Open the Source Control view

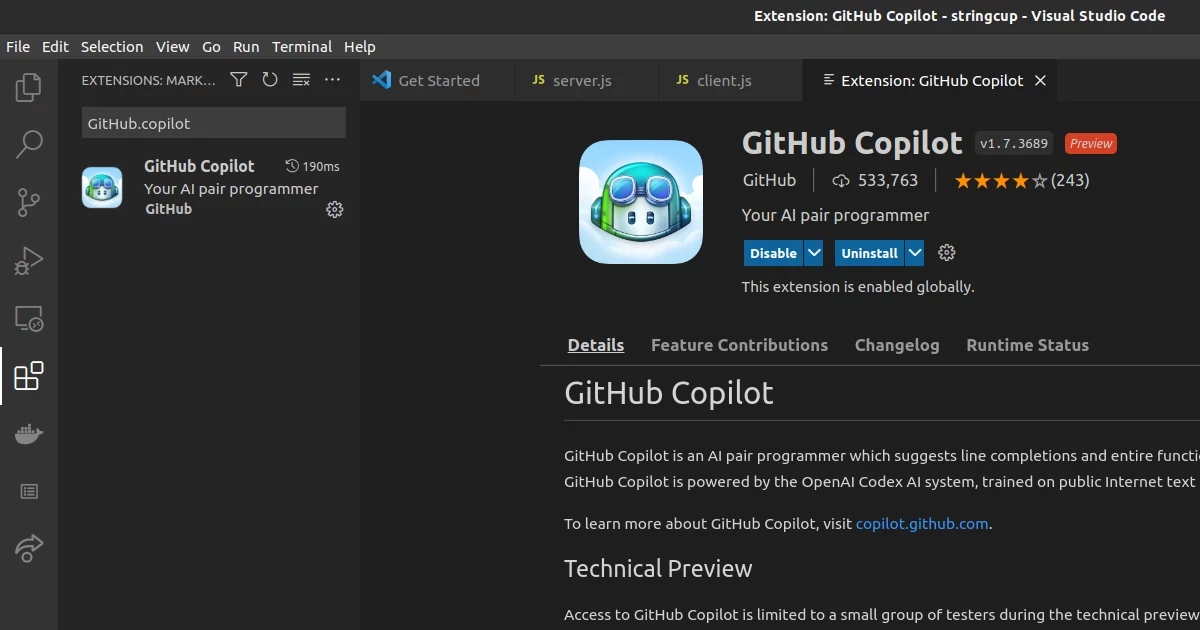coord(29,203)
